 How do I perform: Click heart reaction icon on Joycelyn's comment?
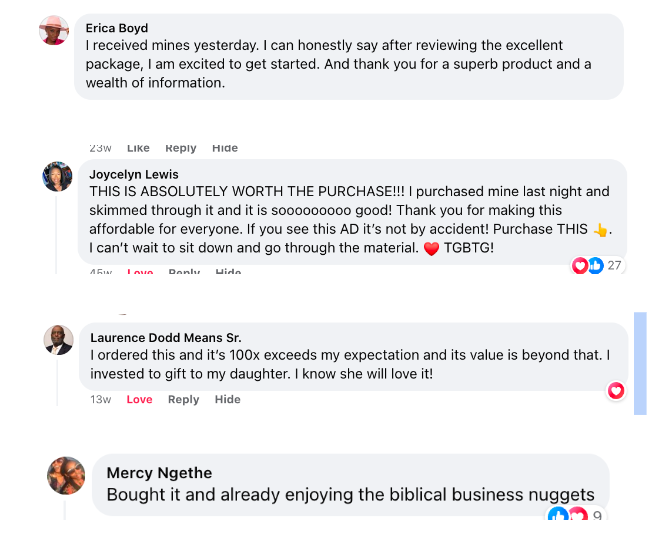pyautogui.click(x=580, y=265)
